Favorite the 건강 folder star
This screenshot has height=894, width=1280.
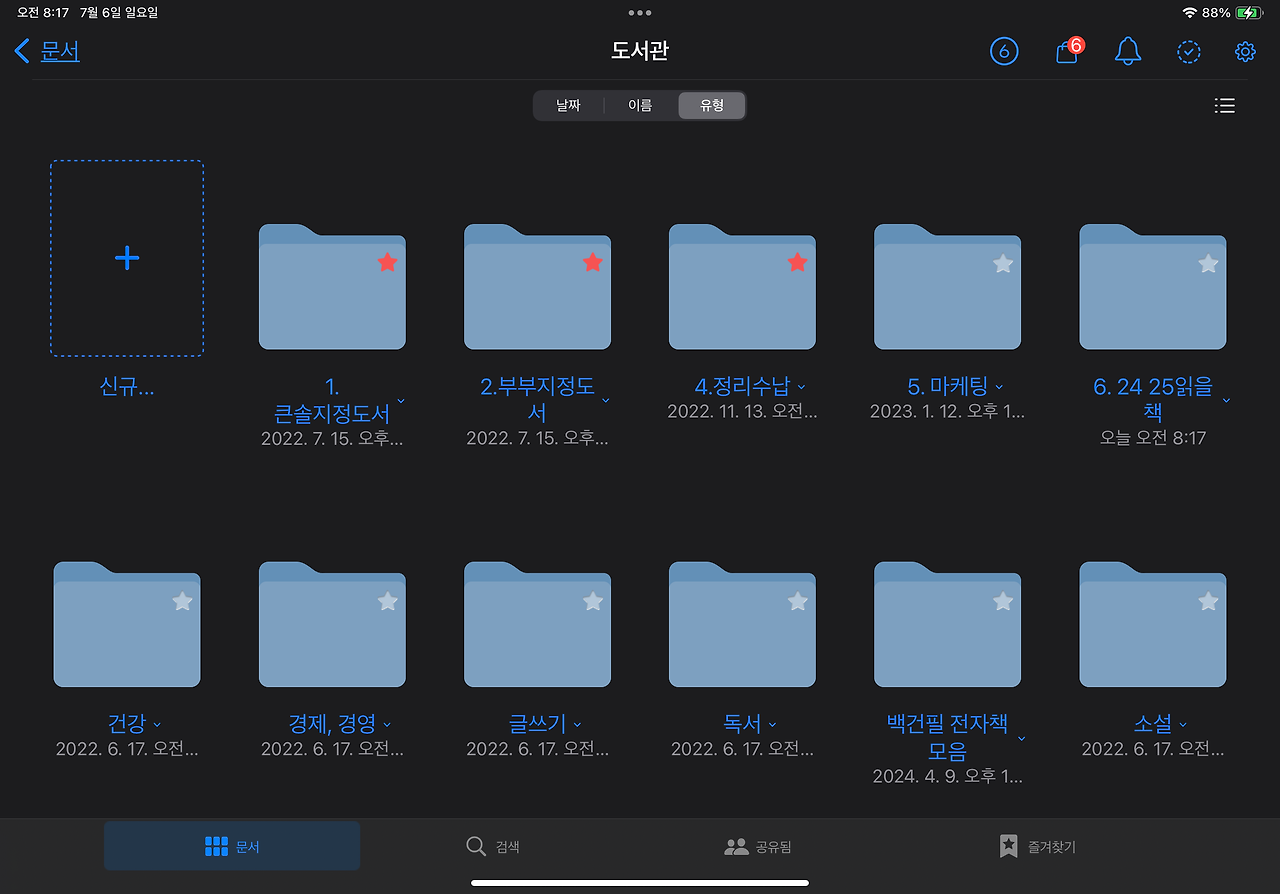(182, 601)
